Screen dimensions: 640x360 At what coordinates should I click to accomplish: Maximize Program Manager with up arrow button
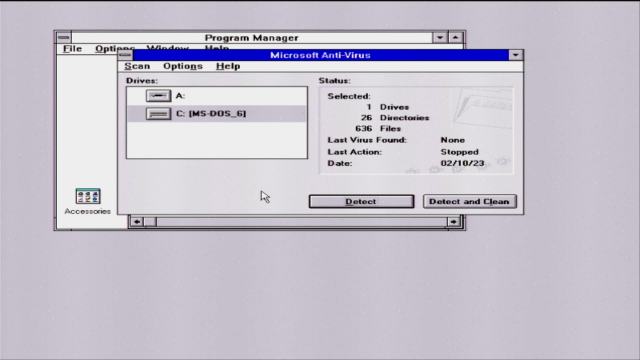[x=456, y=38]
